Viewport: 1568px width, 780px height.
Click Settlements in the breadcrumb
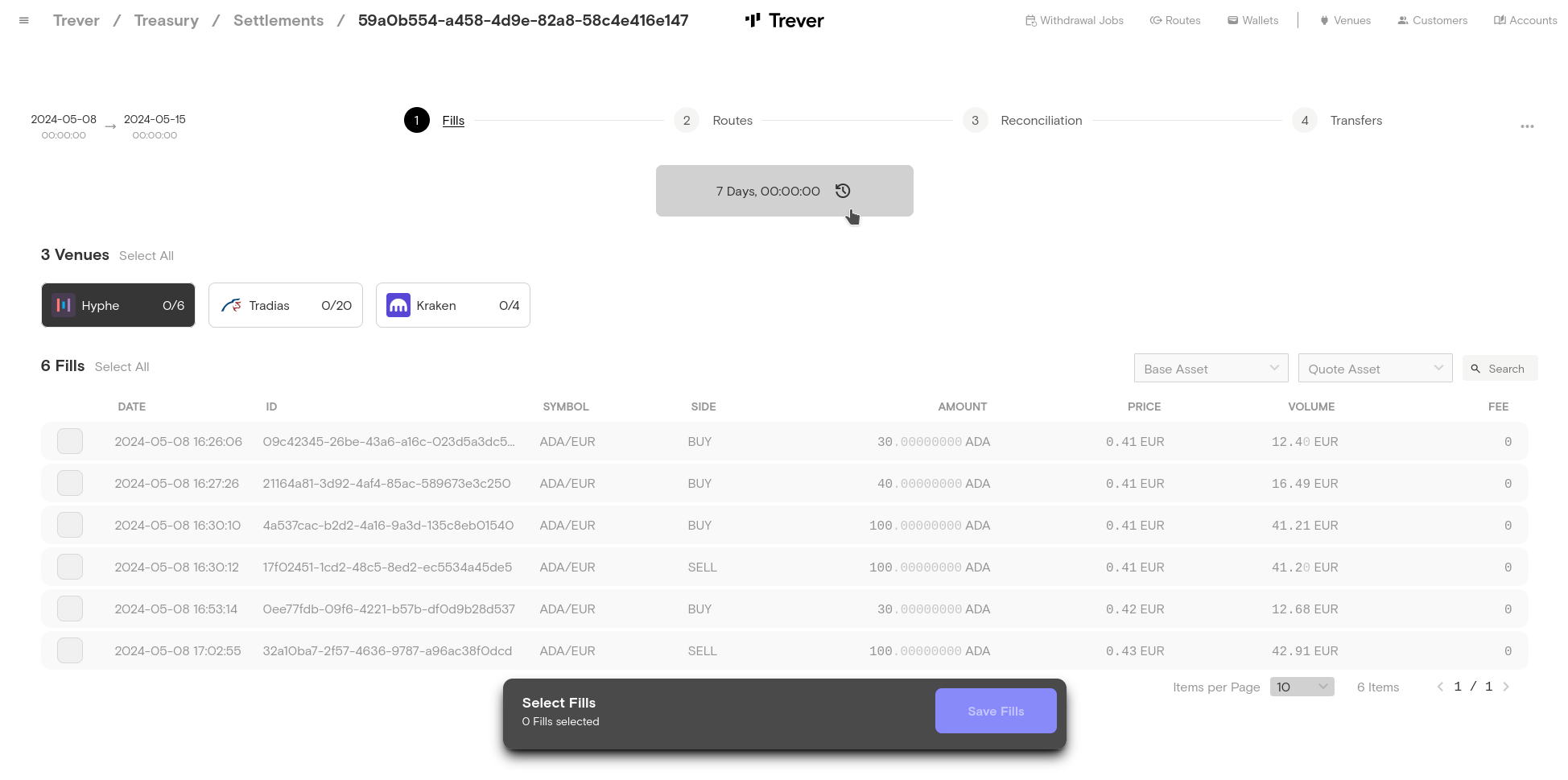tap(279, 21)
